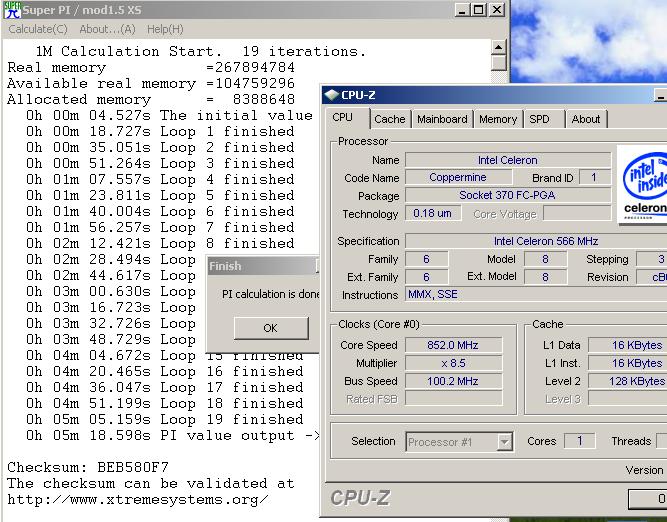The image size is (667, 522).
Task: Switch to the About tab in CPU-Z
Action: (586, 119)
